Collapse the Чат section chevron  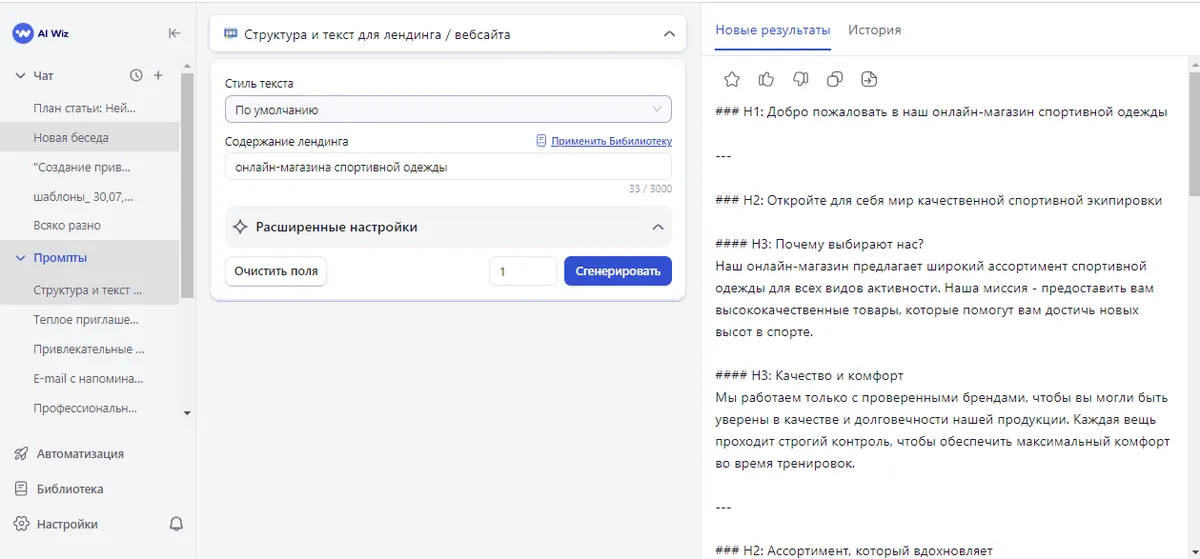[x=20, y=76]
